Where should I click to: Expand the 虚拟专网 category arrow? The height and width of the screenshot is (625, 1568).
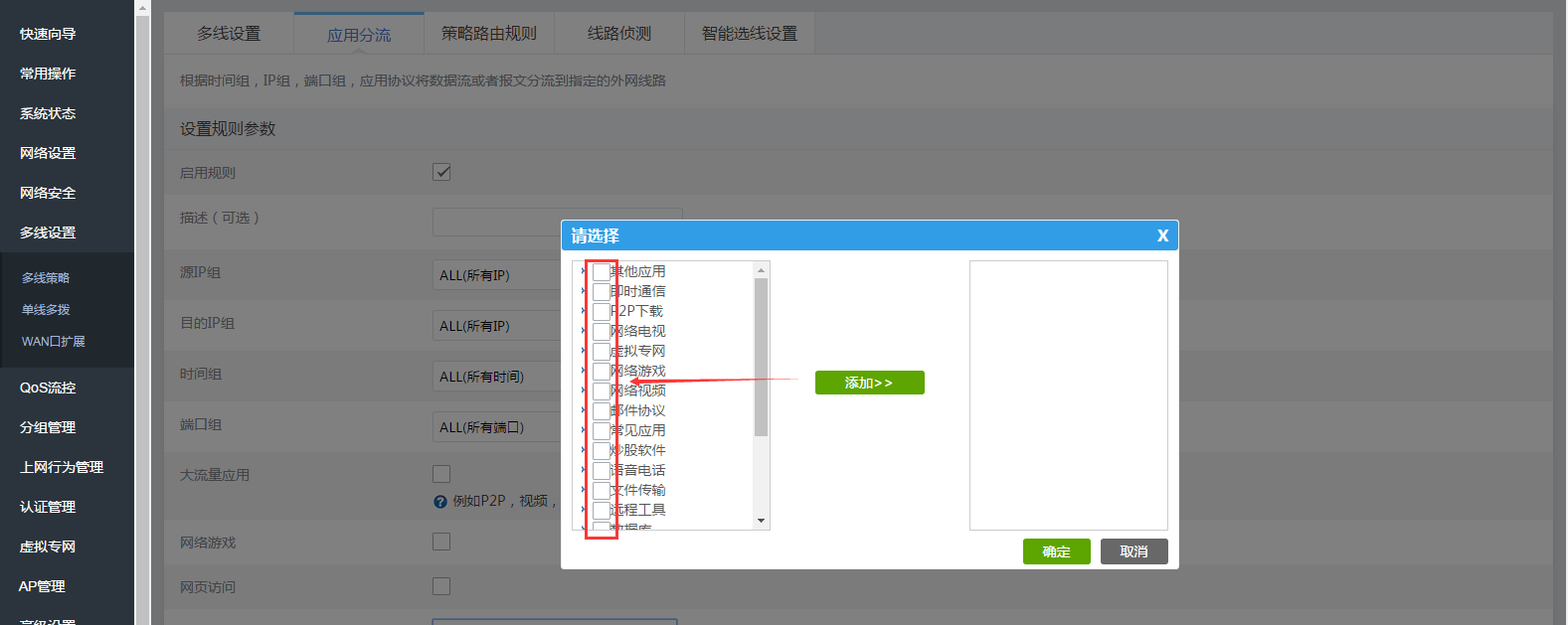pyautogui.click(x=583, y=351)
